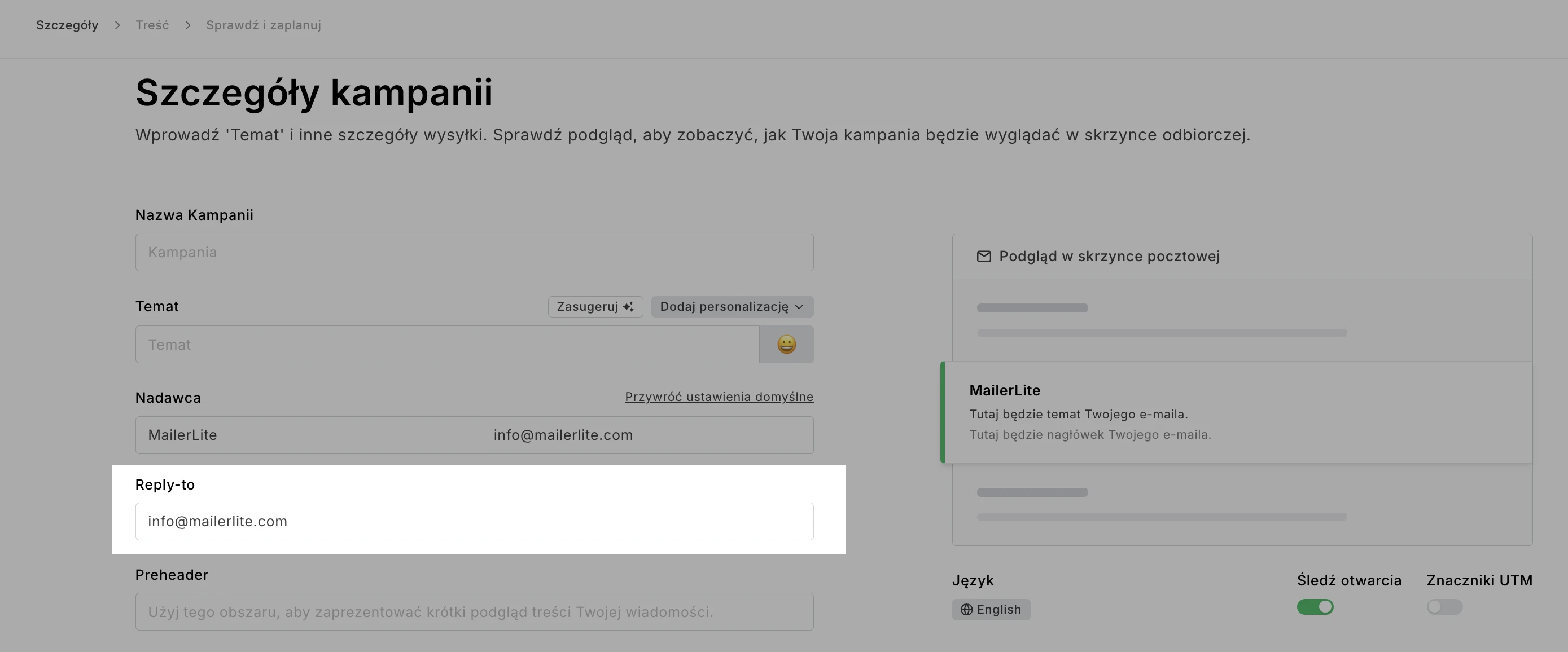Click the globe icon beside English
Image resolution: width=1568 pixels, height=652 pixels.
(966, 610)
